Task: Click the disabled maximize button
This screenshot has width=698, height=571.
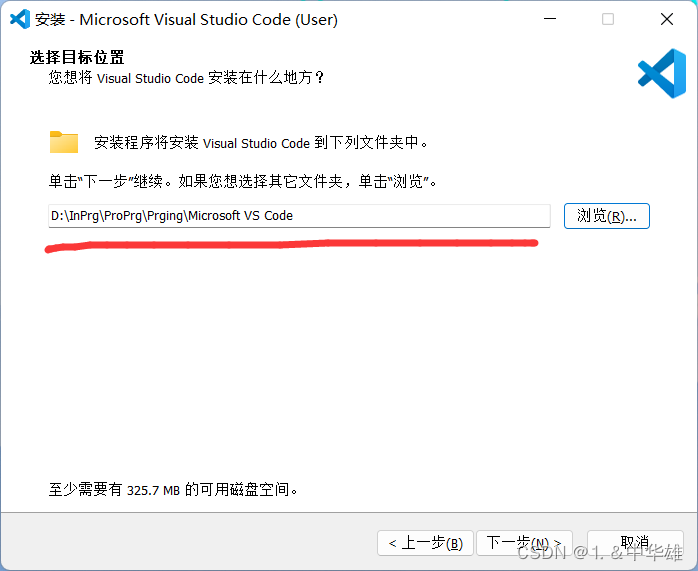Action: (x=608, y=19)
